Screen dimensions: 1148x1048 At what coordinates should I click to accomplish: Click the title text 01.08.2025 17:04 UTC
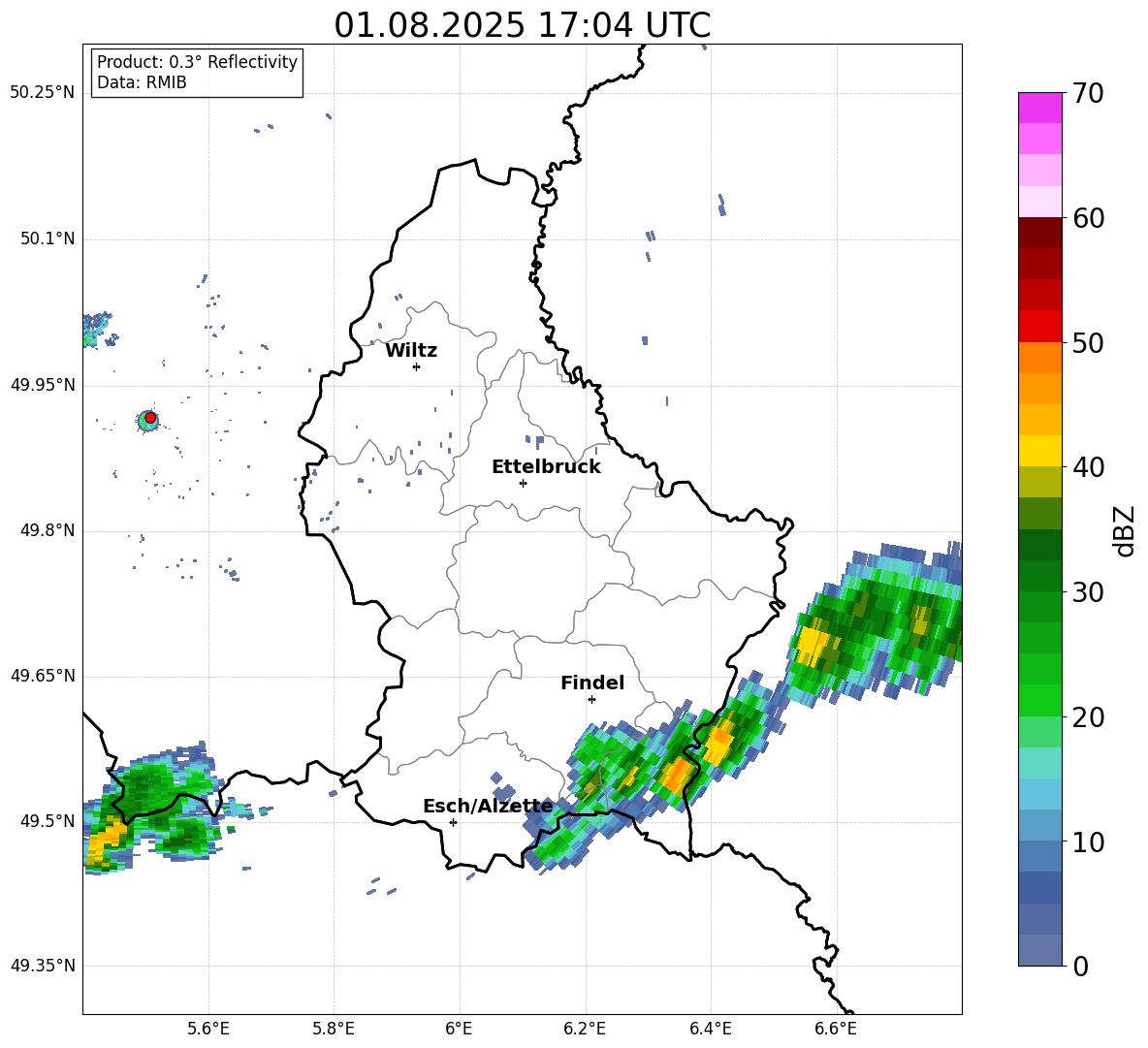click(522, 25)
